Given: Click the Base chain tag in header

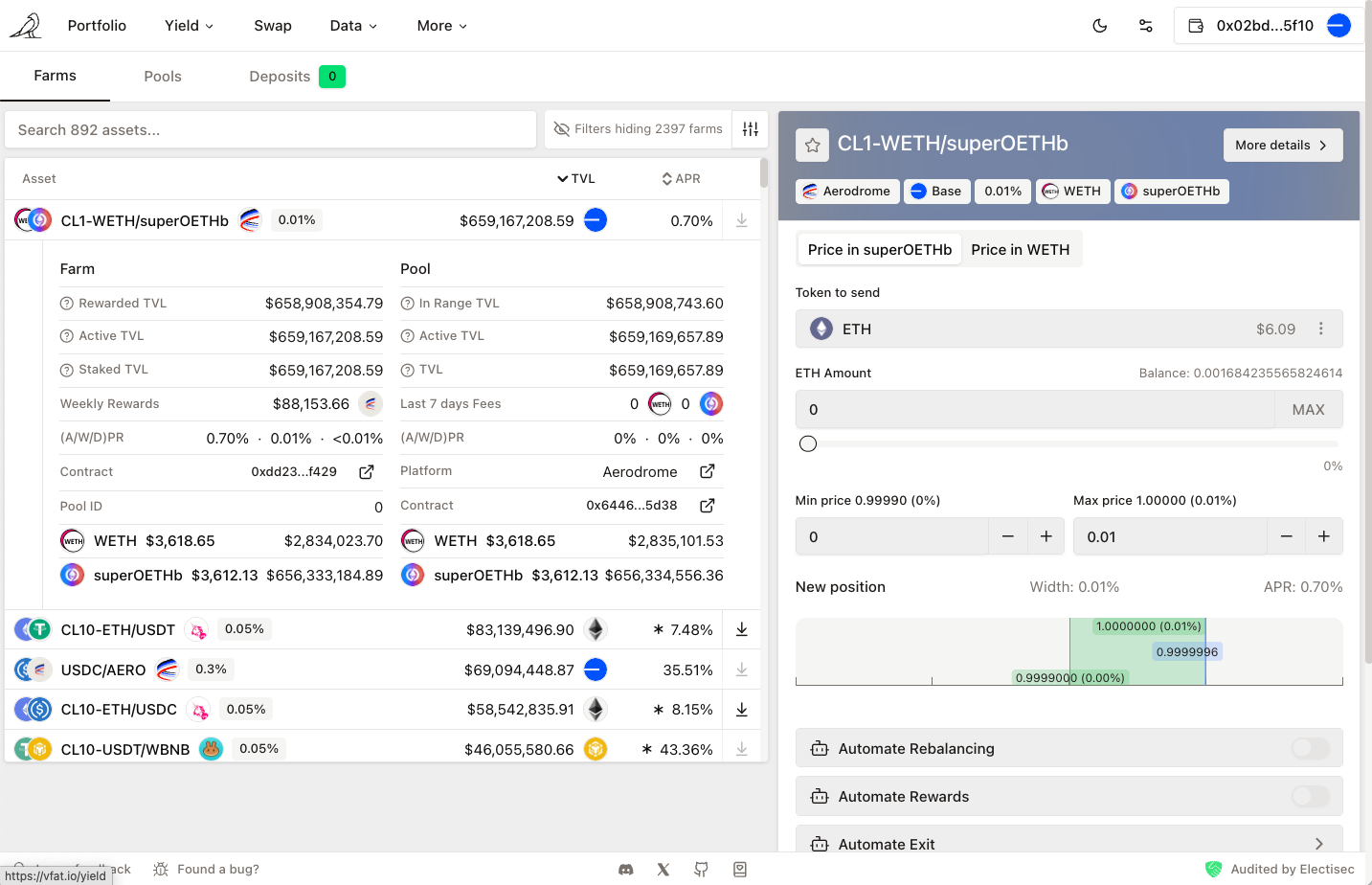Looking at the screenshot, I should (936, 192).
